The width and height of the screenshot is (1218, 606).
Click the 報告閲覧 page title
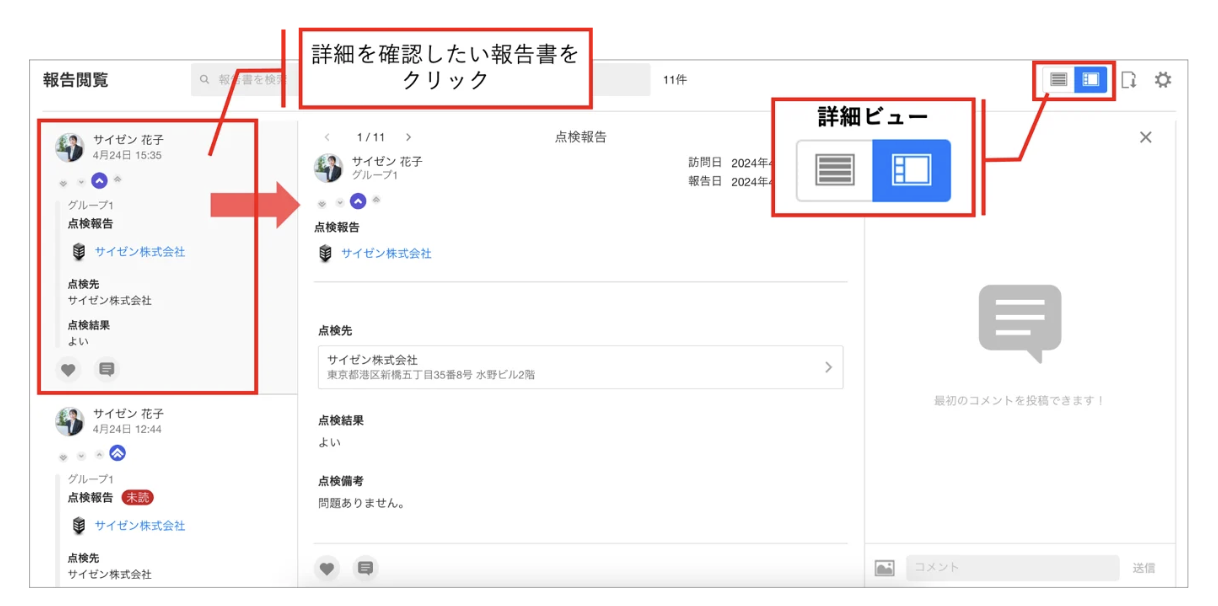point(75,80)
